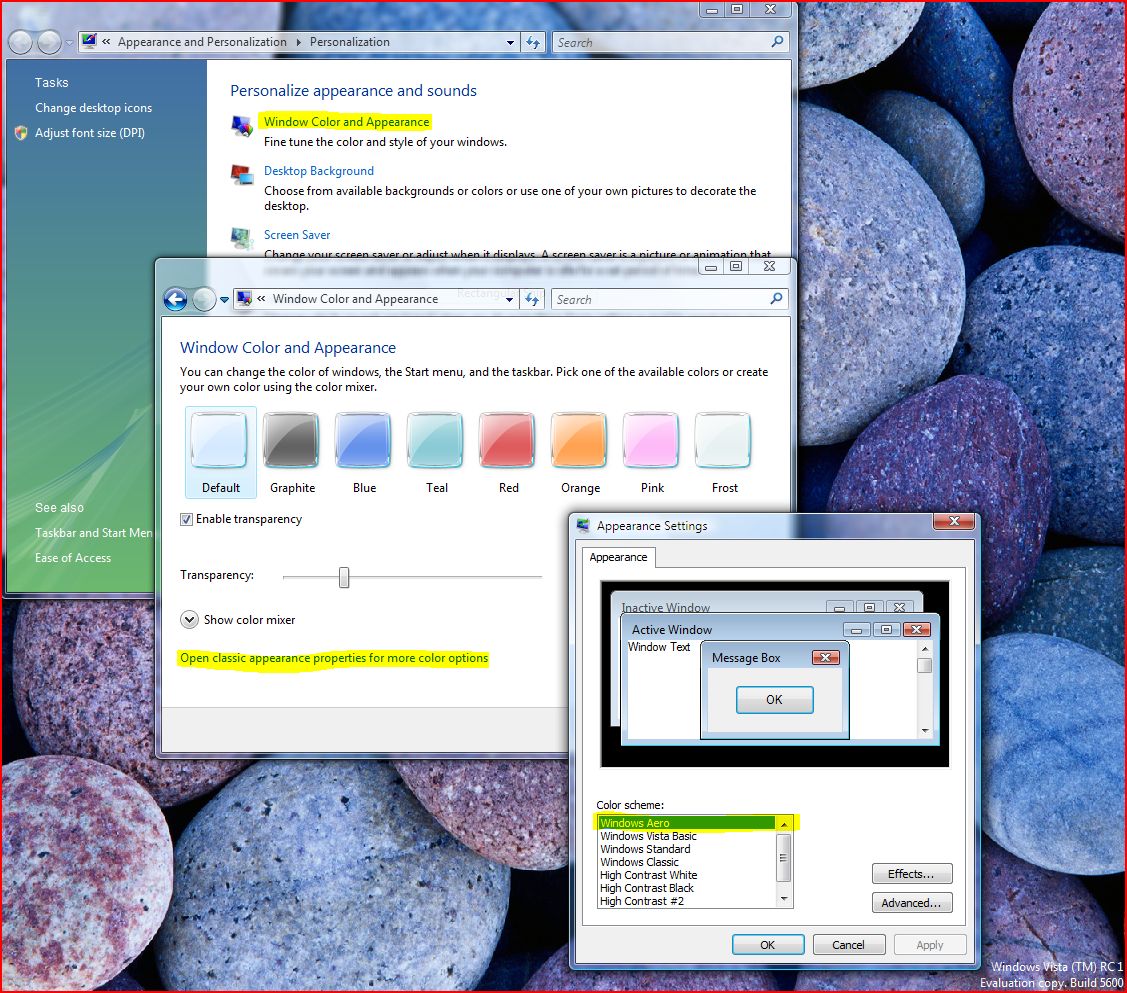The image size is (1127, 993).
Task: Click the Advanced... button
Action: click(911, 902)
